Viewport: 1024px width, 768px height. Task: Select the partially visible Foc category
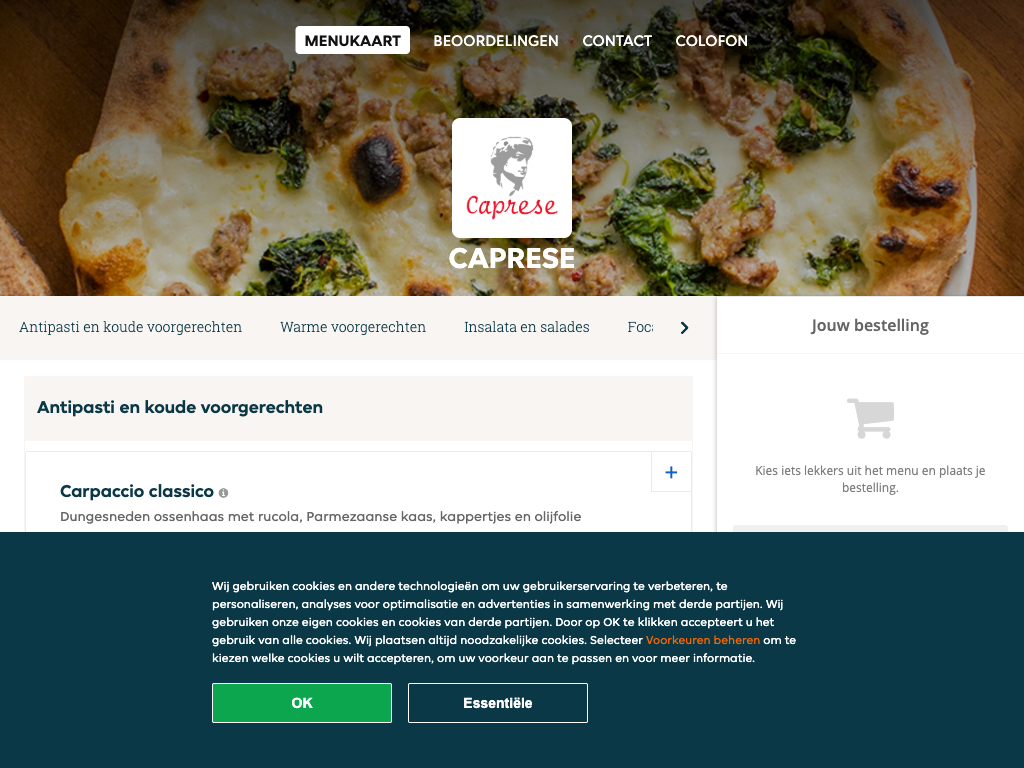(640, 327)
